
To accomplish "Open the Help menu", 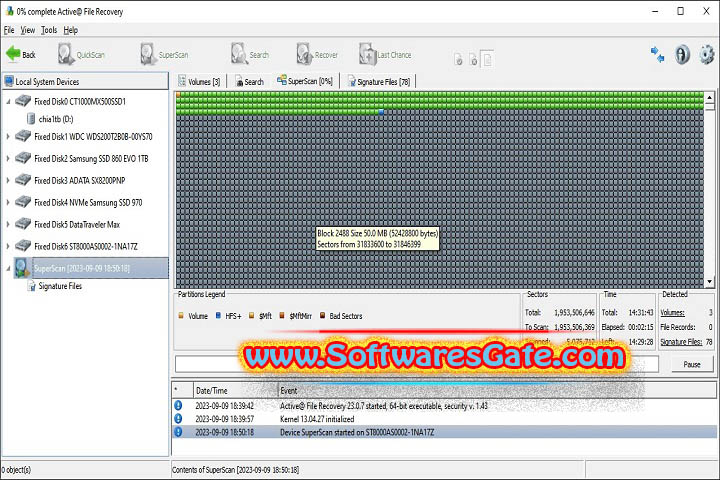I will [x=71, y=30].
